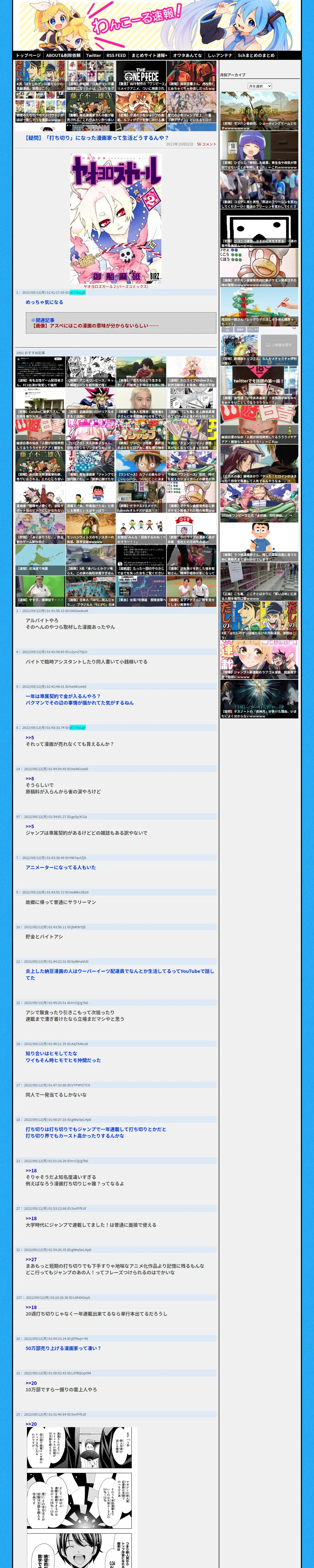Open the 集中視点攻略 sidebar thumbnail
Screen dimensions: 314x1568
click(x=259, y=111)
